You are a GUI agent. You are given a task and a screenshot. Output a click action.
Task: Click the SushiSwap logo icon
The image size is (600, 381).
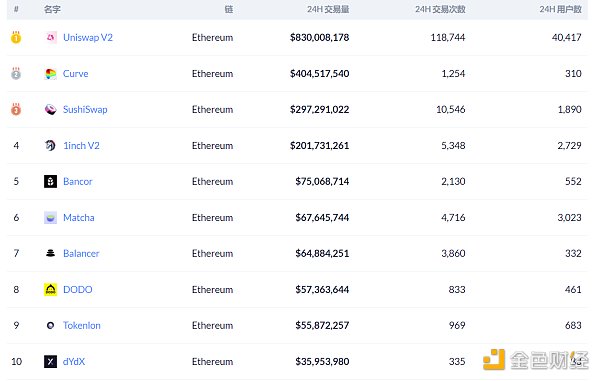click(51, 109)
